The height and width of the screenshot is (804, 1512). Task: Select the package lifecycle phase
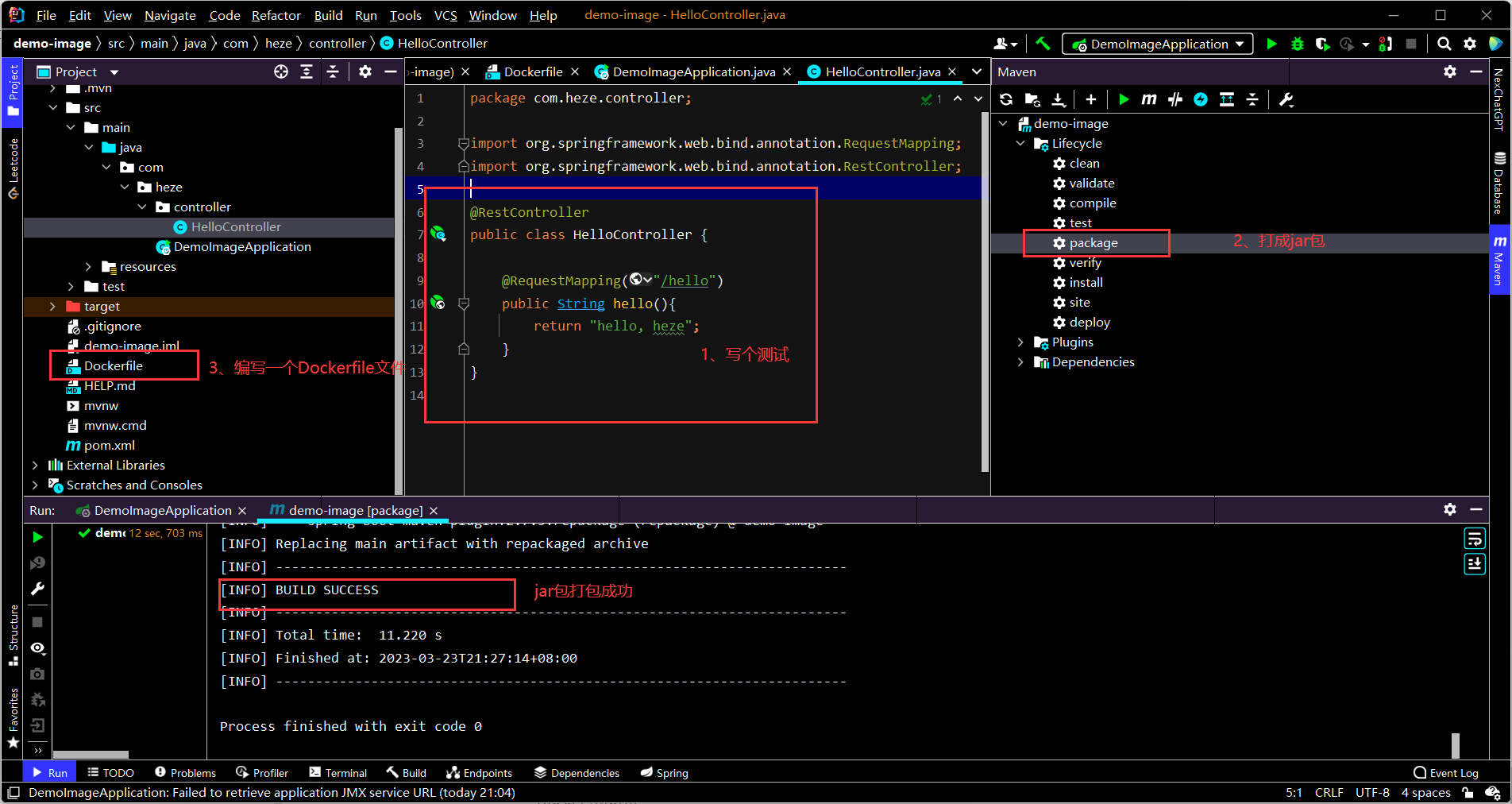[1093, 242]
